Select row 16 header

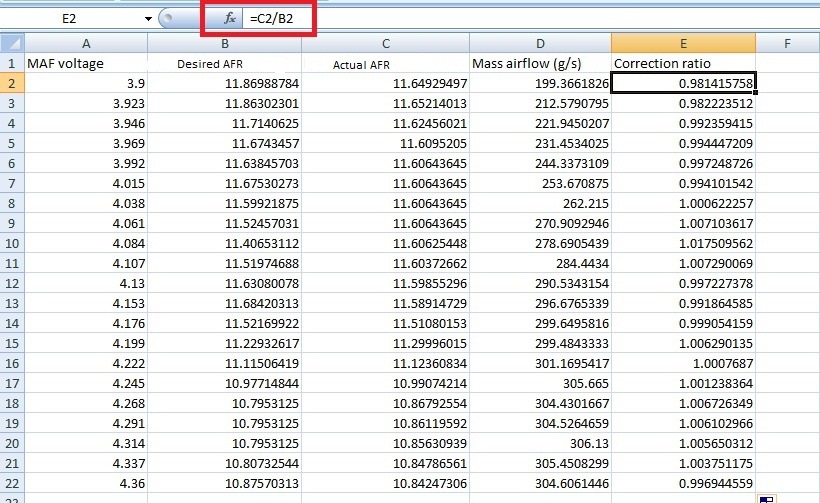point(13,363)
